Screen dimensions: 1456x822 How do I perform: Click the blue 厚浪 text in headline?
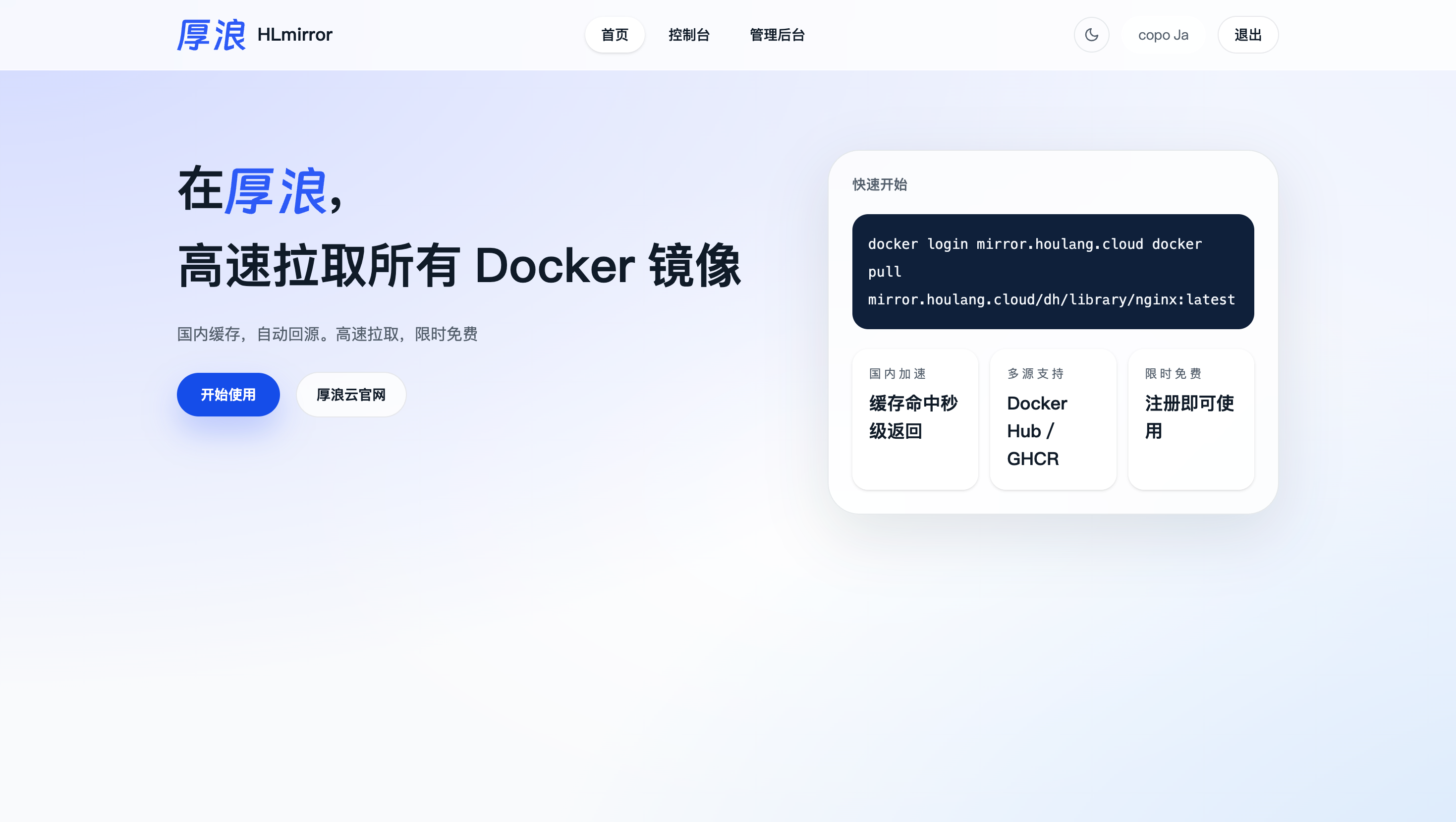point(275,192)
